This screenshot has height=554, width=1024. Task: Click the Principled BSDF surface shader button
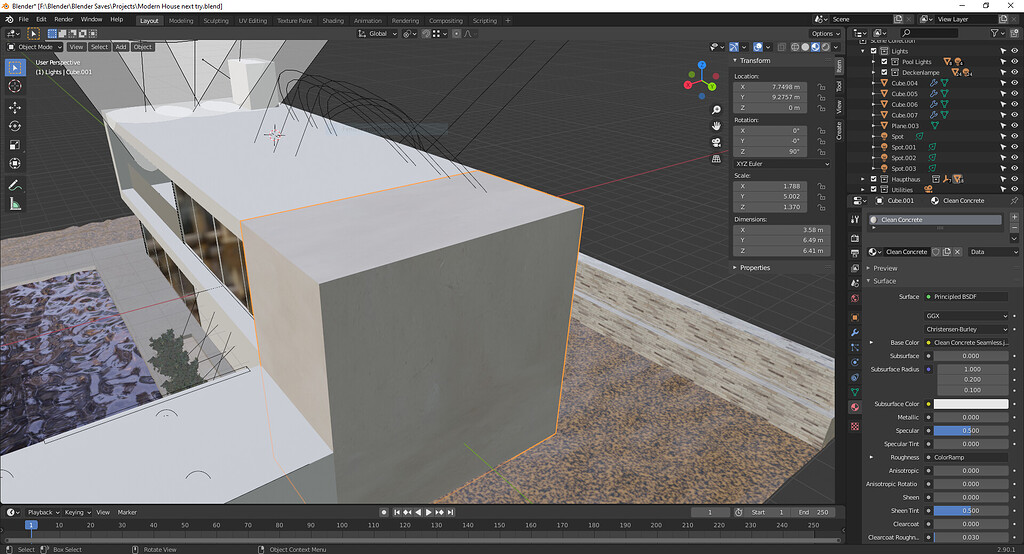coord(967,297)
